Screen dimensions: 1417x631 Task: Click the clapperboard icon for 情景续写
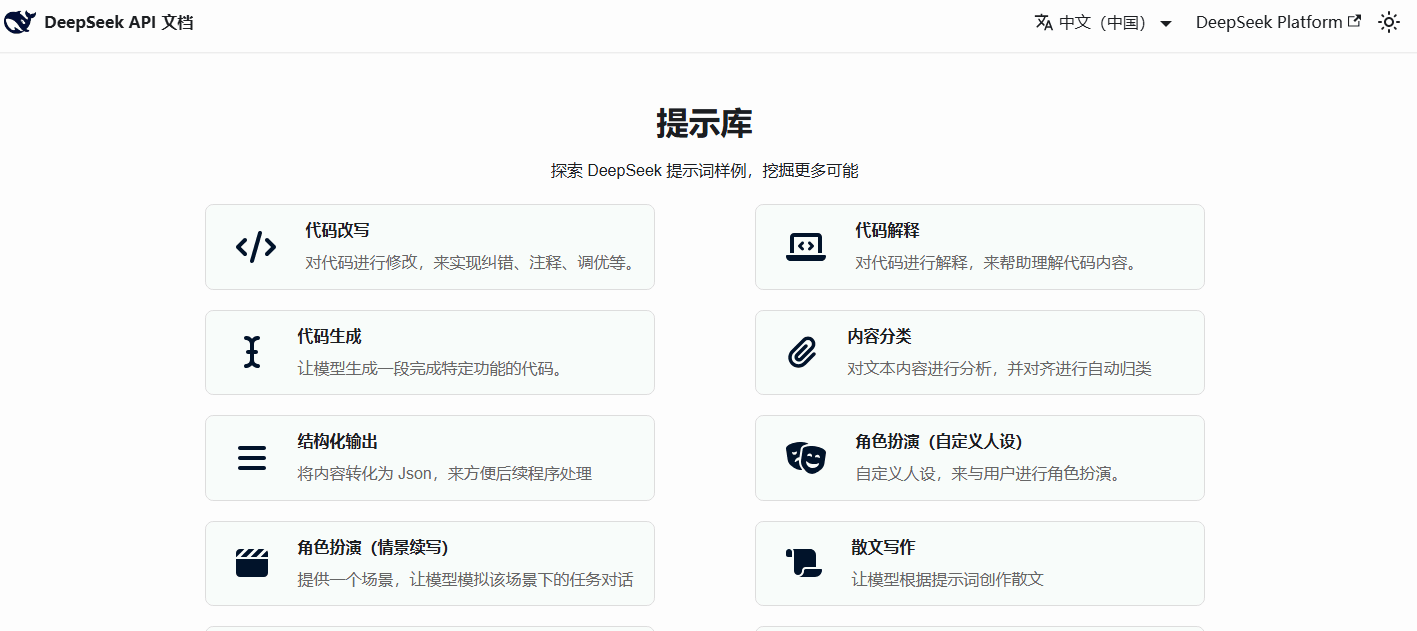point(252,563)
